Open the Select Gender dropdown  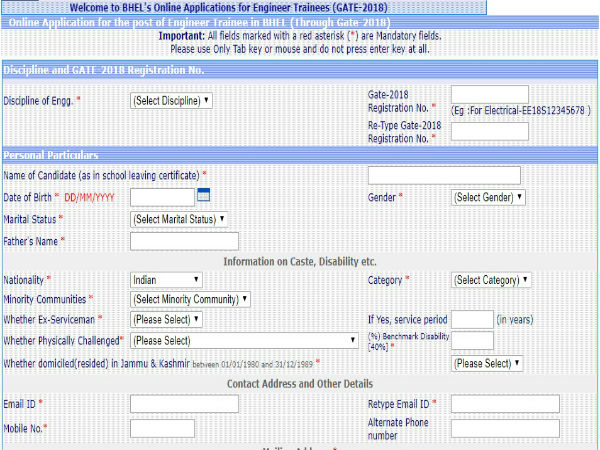click(x=488, y=197)
